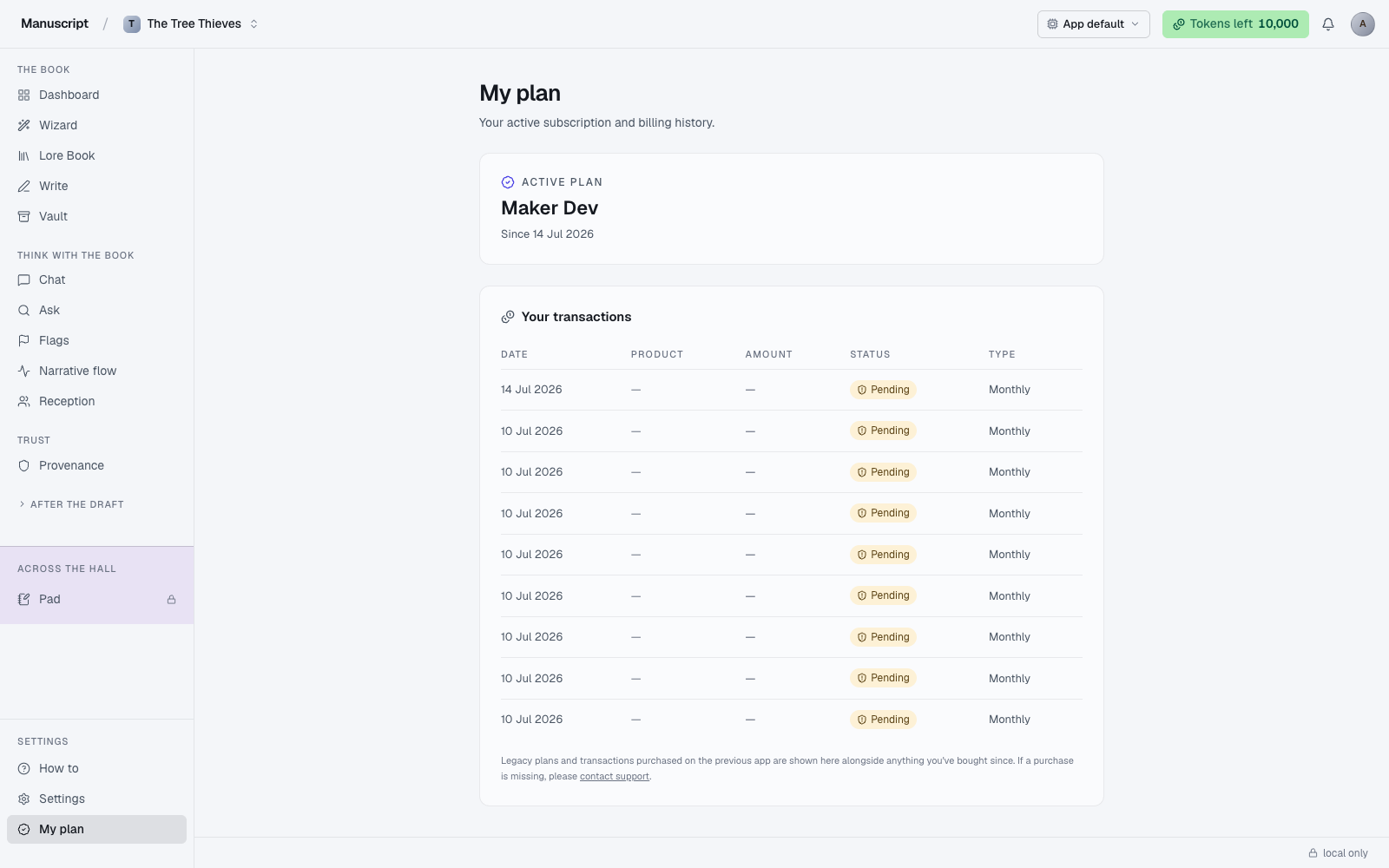This screenshot has height=868, width=1389.
Task: Click the Flags menu label
Action: click(x=54, y=341)
